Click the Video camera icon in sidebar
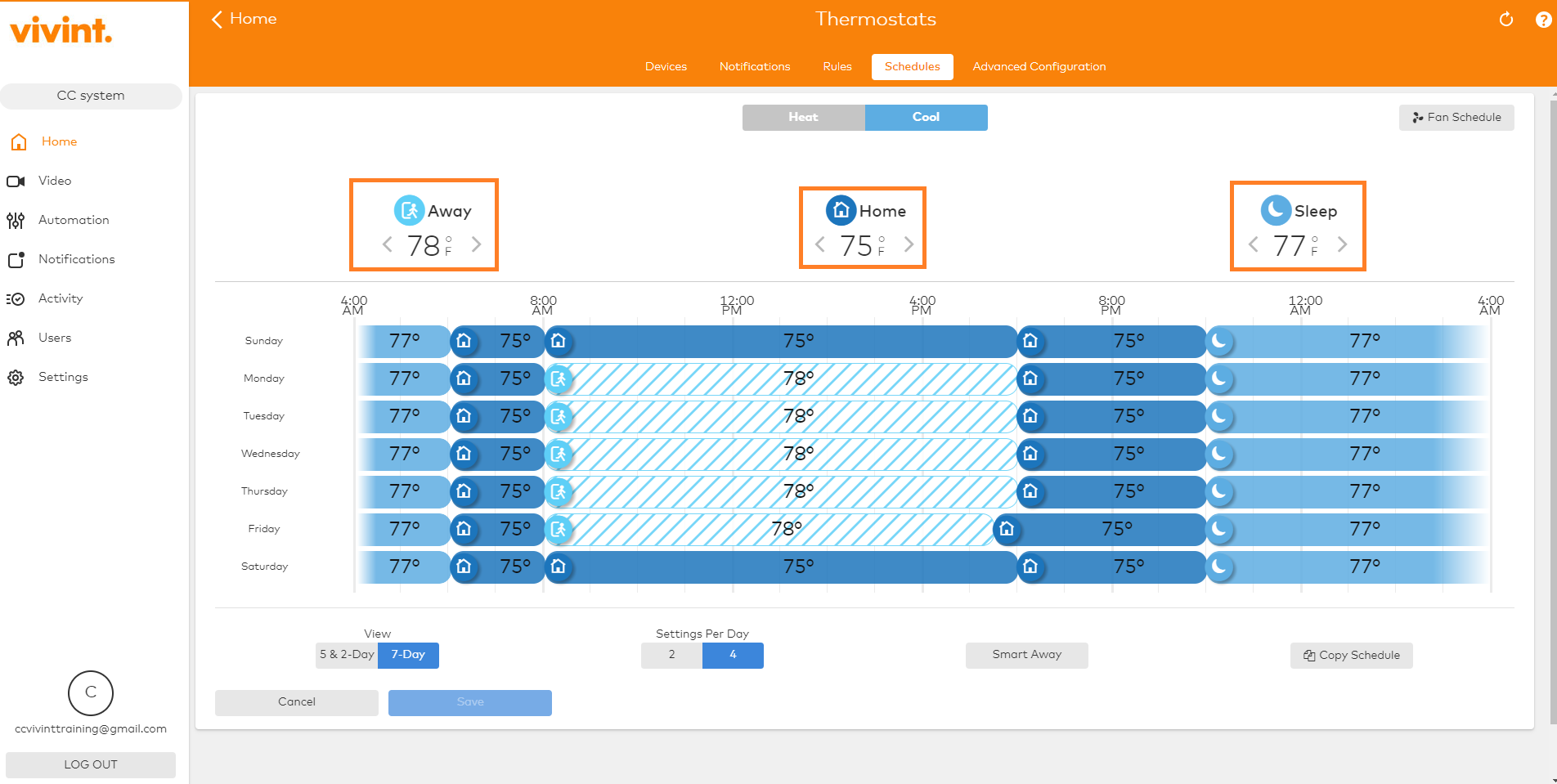 coord(16,181)
